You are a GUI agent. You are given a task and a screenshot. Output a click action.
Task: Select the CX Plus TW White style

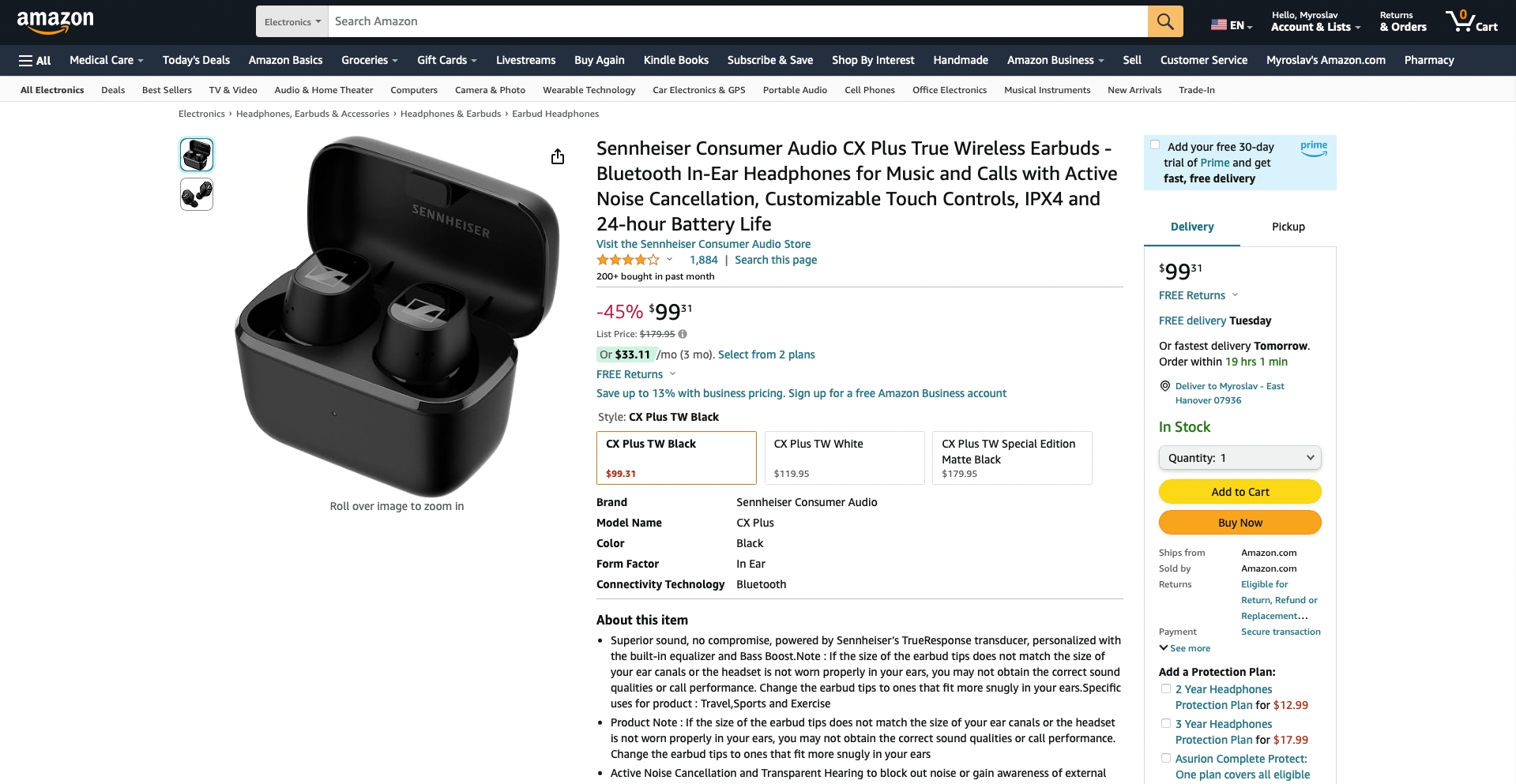(845, 458)
